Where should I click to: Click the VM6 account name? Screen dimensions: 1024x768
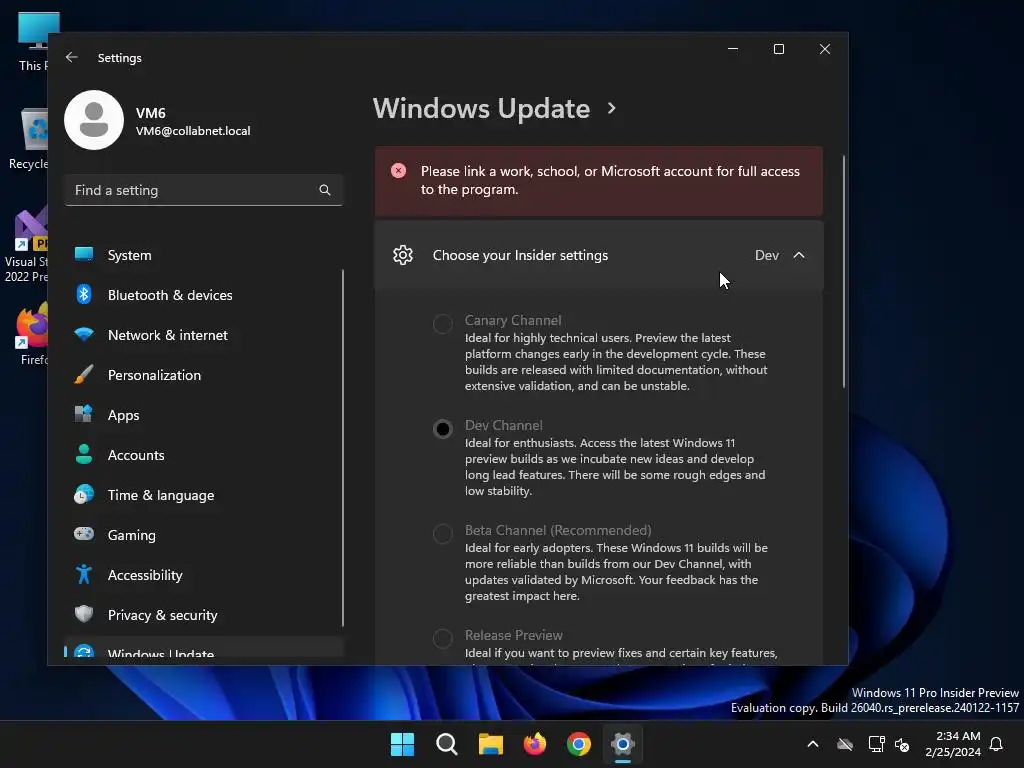(150, 113)
